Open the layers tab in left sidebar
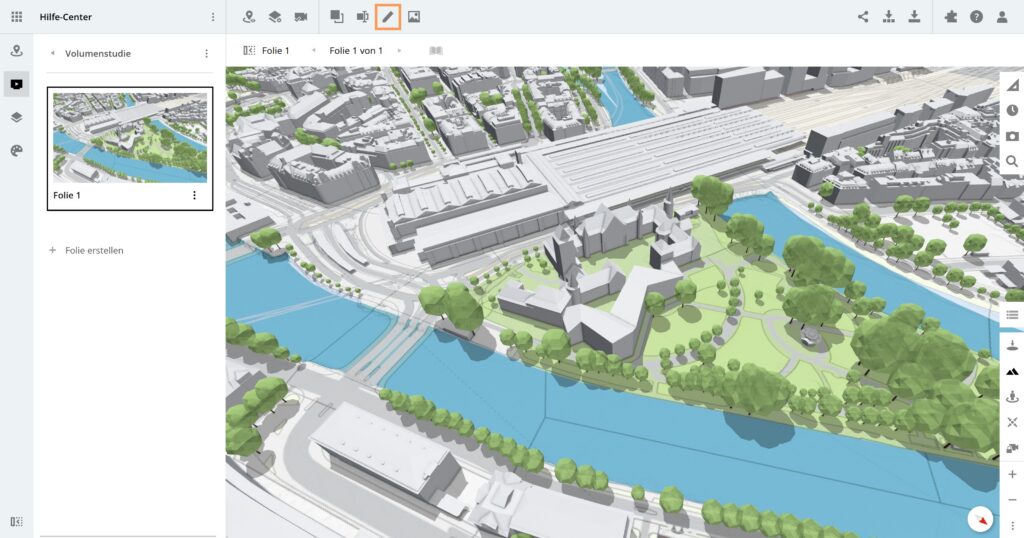 [16, 117]
